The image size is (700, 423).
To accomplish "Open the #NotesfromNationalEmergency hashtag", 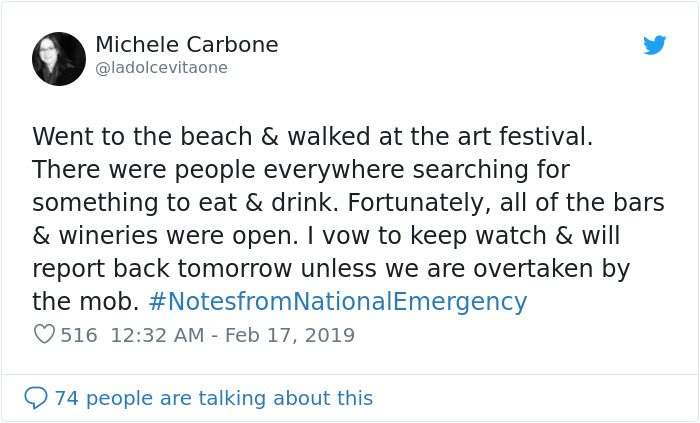I will 337,301.
